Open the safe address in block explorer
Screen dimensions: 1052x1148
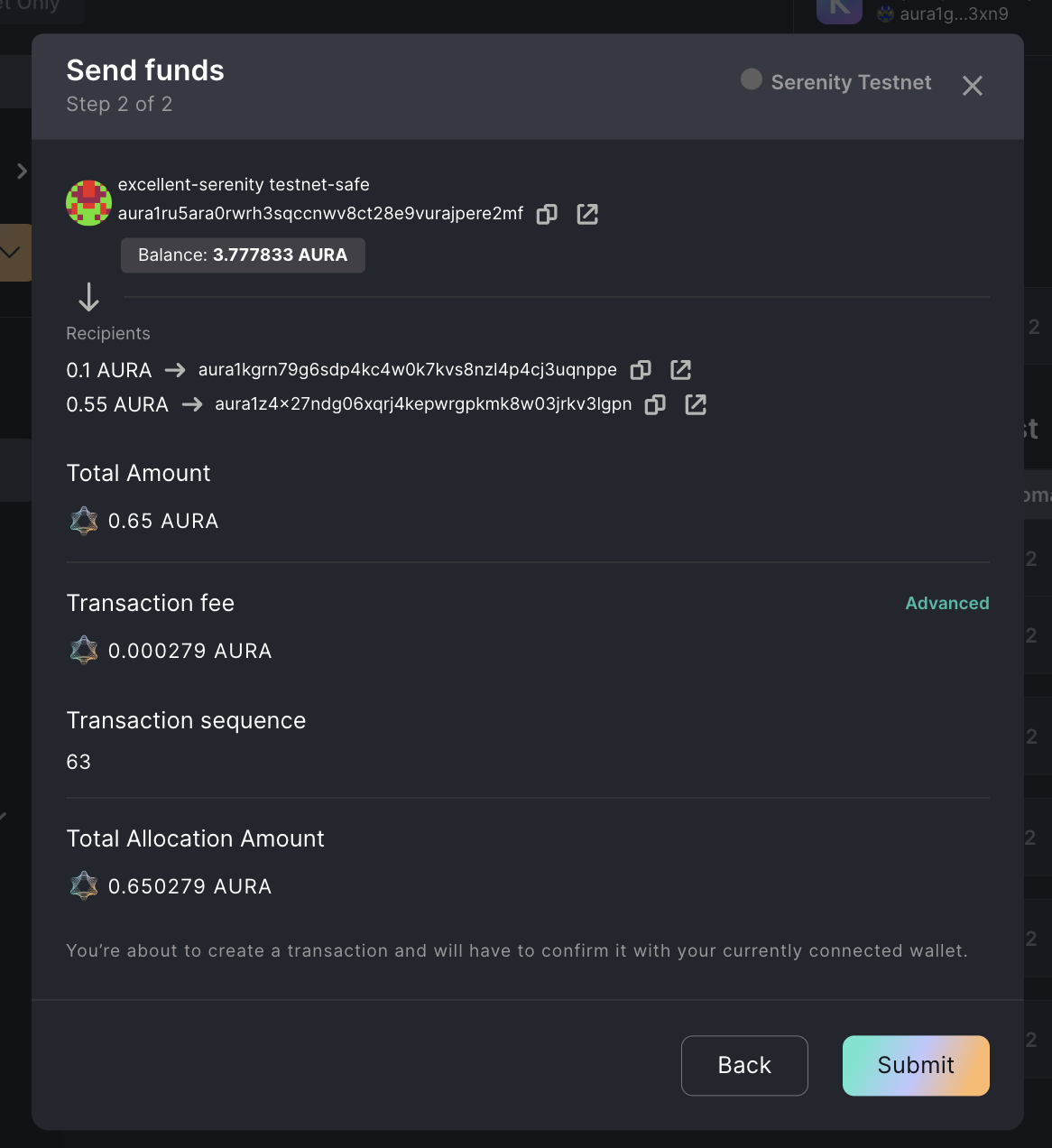[x=587, y=214]
